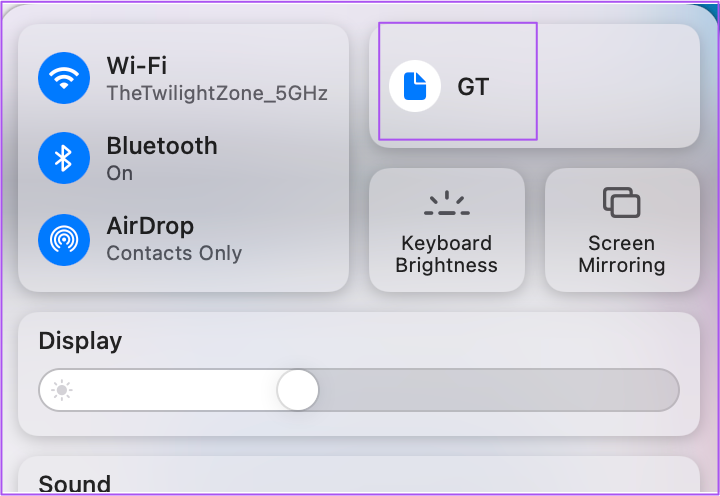Open AirDrop options via Contacts Only label

point(174,253)
